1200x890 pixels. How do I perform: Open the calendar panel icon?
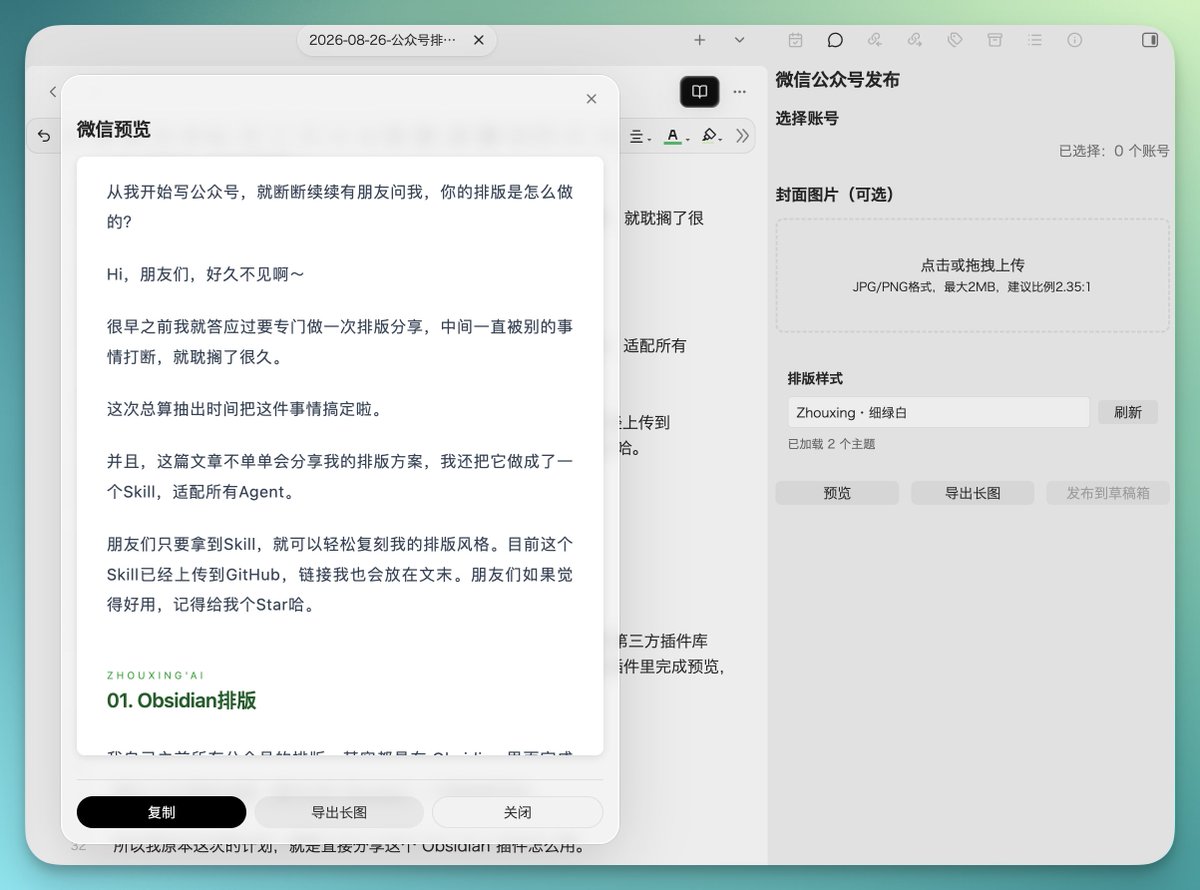(795, 40)
